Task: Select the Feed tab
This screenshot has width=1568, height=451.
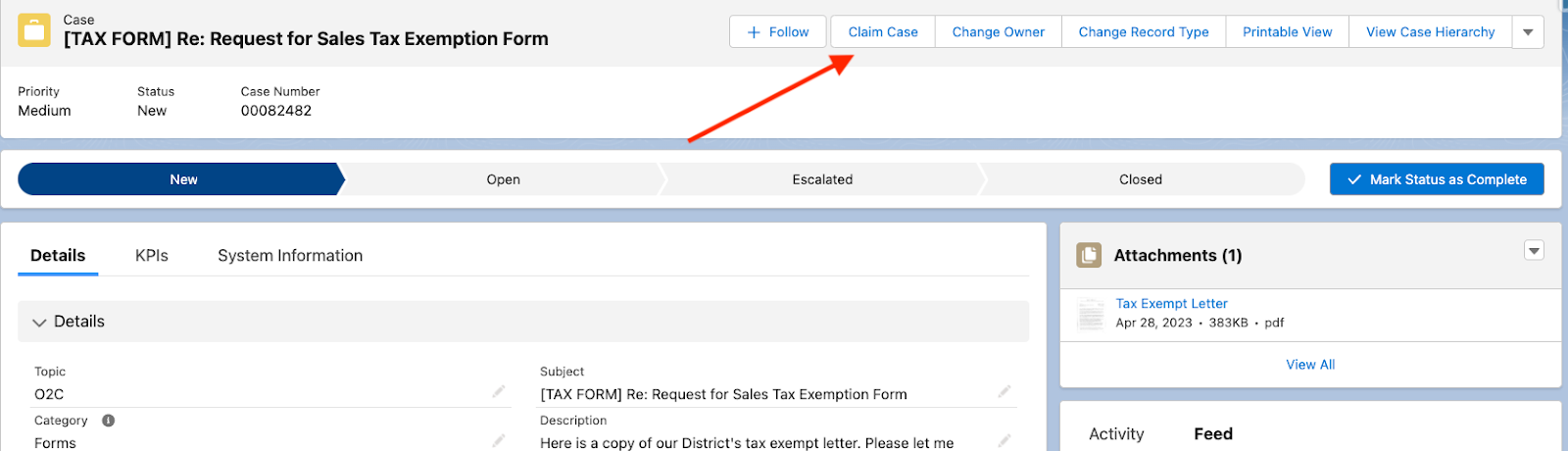Action: click(1213, 433)
